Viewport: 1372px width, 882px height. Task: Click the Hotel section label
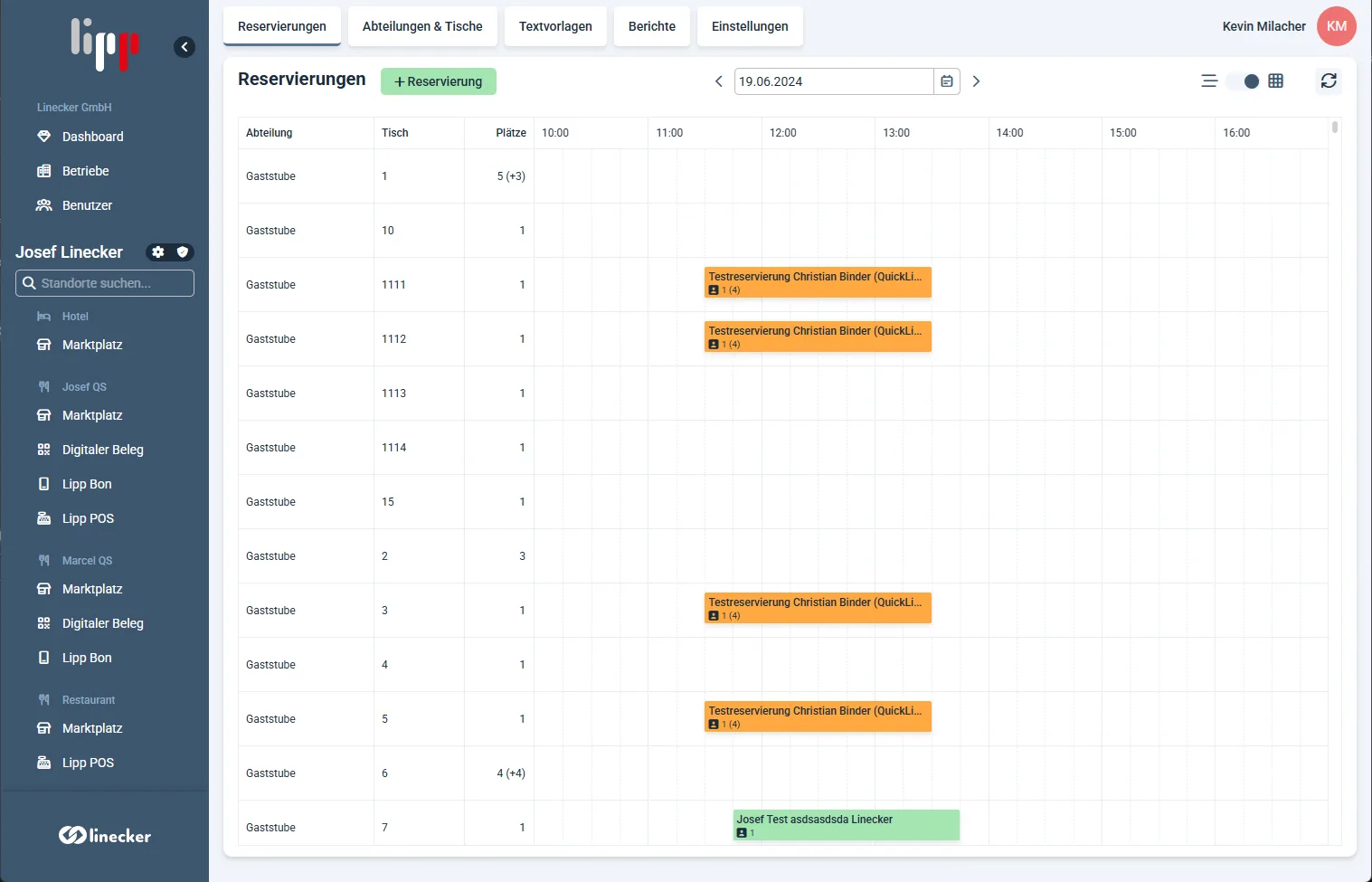(x=75, y=317)
